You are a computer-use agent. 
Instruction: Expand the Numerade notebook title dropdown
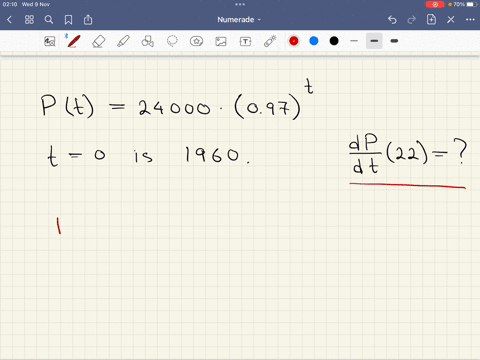[x=239, y=20]
